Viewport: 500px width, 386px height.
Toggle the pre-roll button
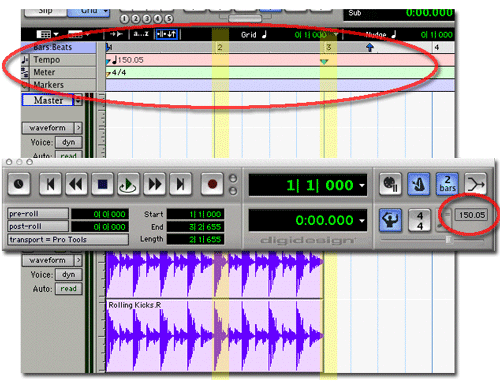point(38,214)
